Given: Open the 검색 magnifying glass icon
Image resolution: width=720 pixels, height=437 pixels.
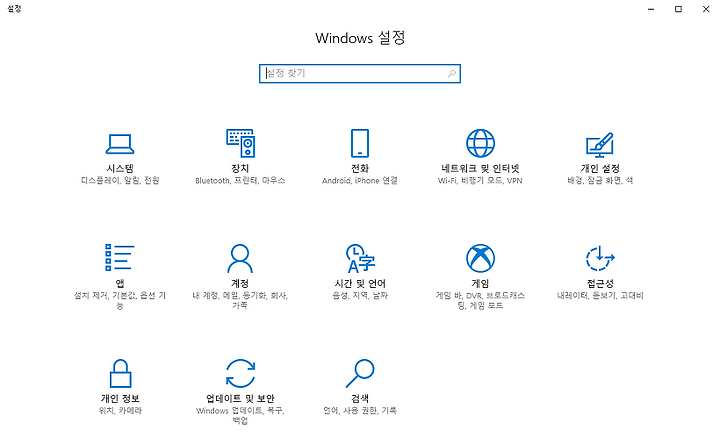Looking at the screenshot, I should [360, 373].
